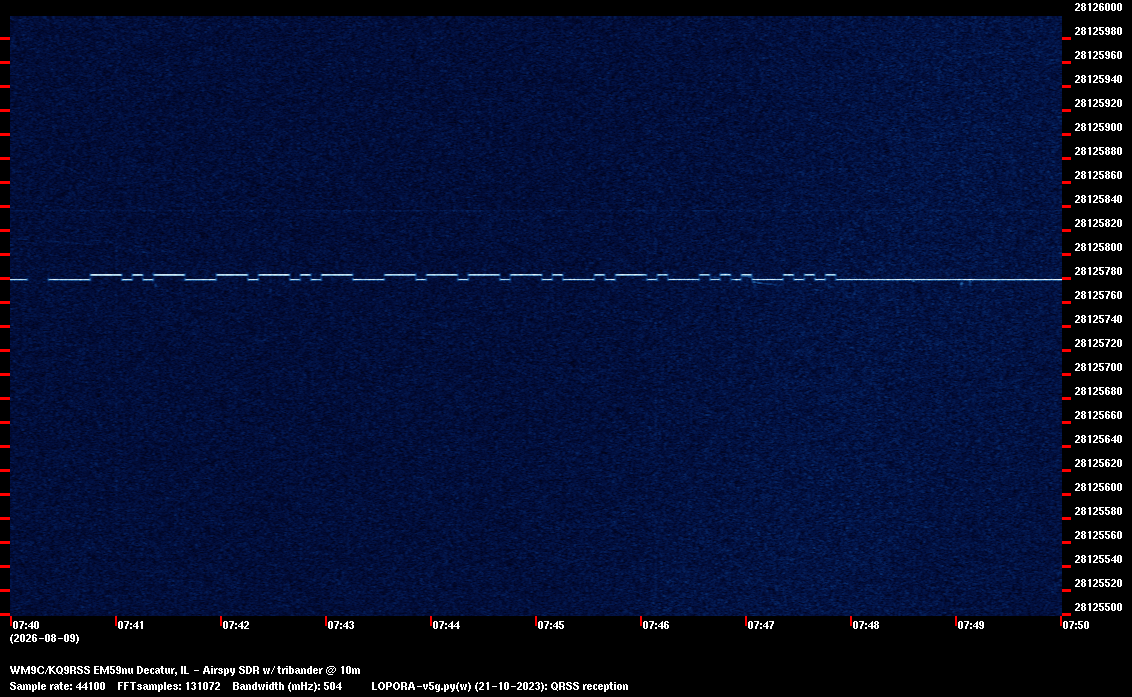
Task: Click the 07:46 time label
Action: [656, 625]
